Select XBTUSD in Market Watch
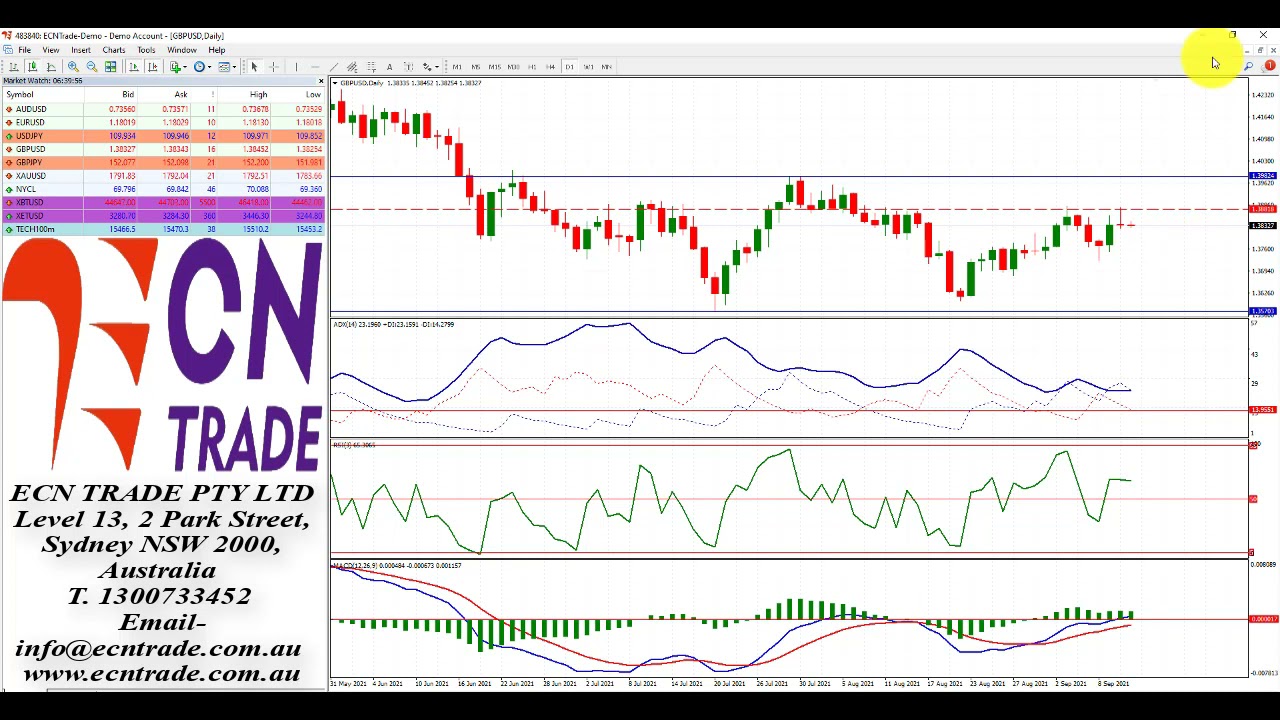 click(163, 203)
